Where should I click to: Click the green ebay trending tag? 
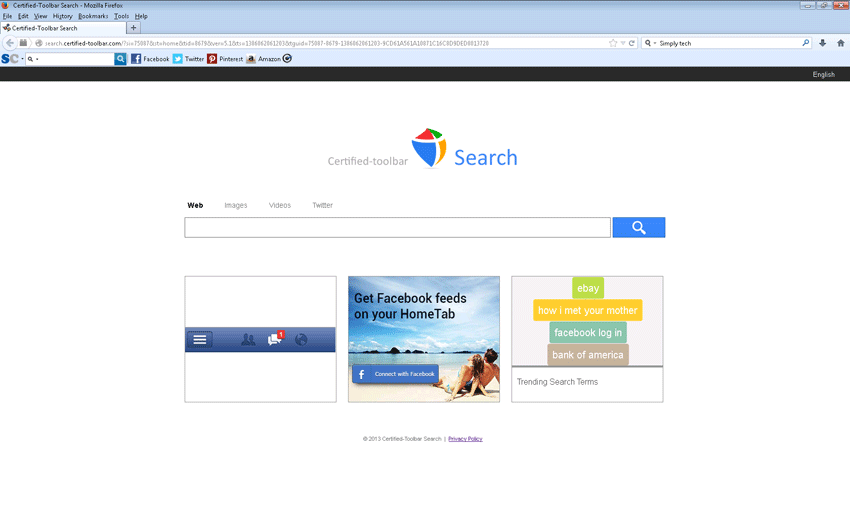tap(588, 288)
